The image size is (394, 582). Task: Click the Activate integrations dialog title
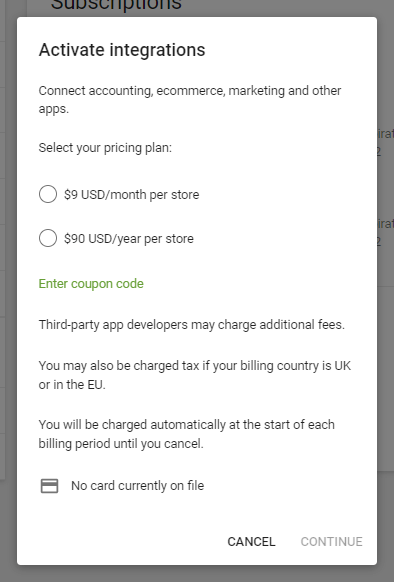coord(122,50)
